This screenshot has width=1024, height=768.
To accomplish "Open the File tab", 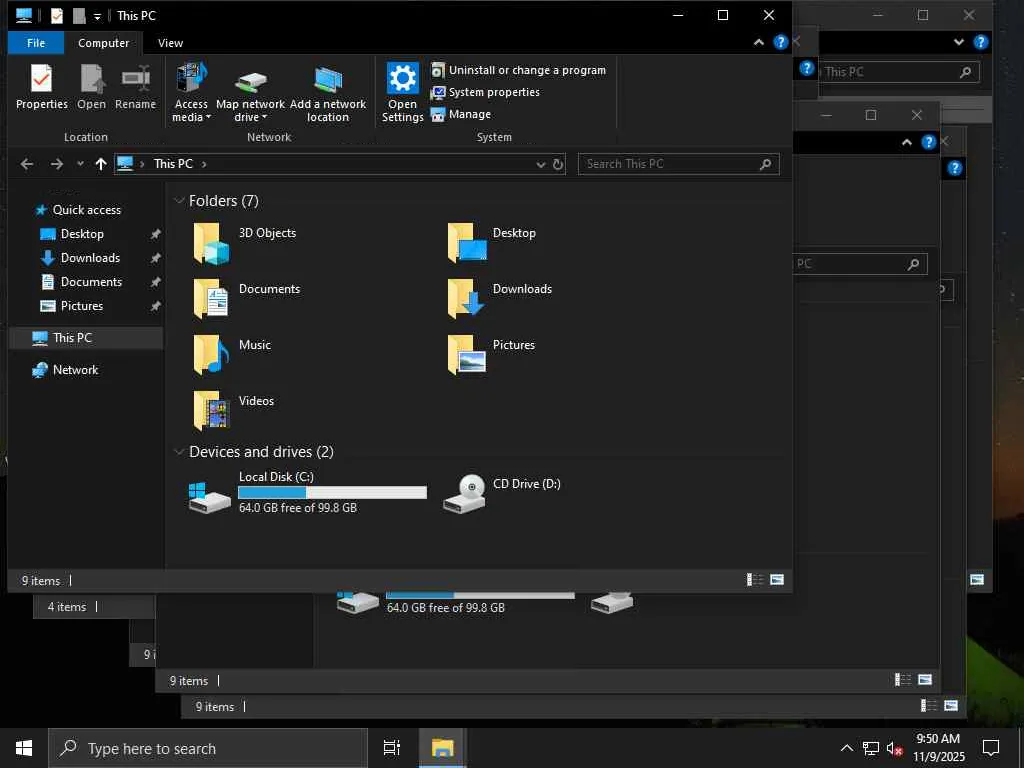I will tap(36, 43).
